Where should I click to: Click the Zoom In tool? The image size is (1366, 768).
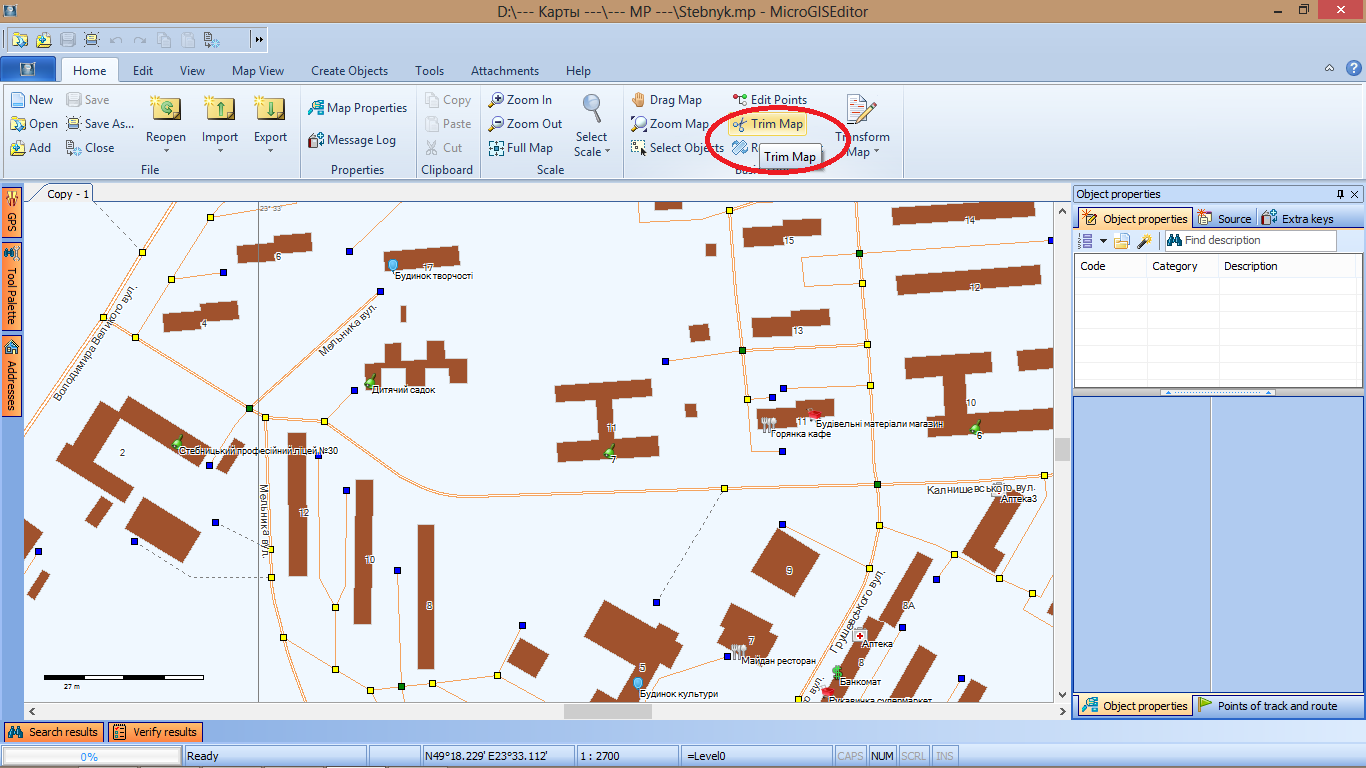(x=496, y=100)
